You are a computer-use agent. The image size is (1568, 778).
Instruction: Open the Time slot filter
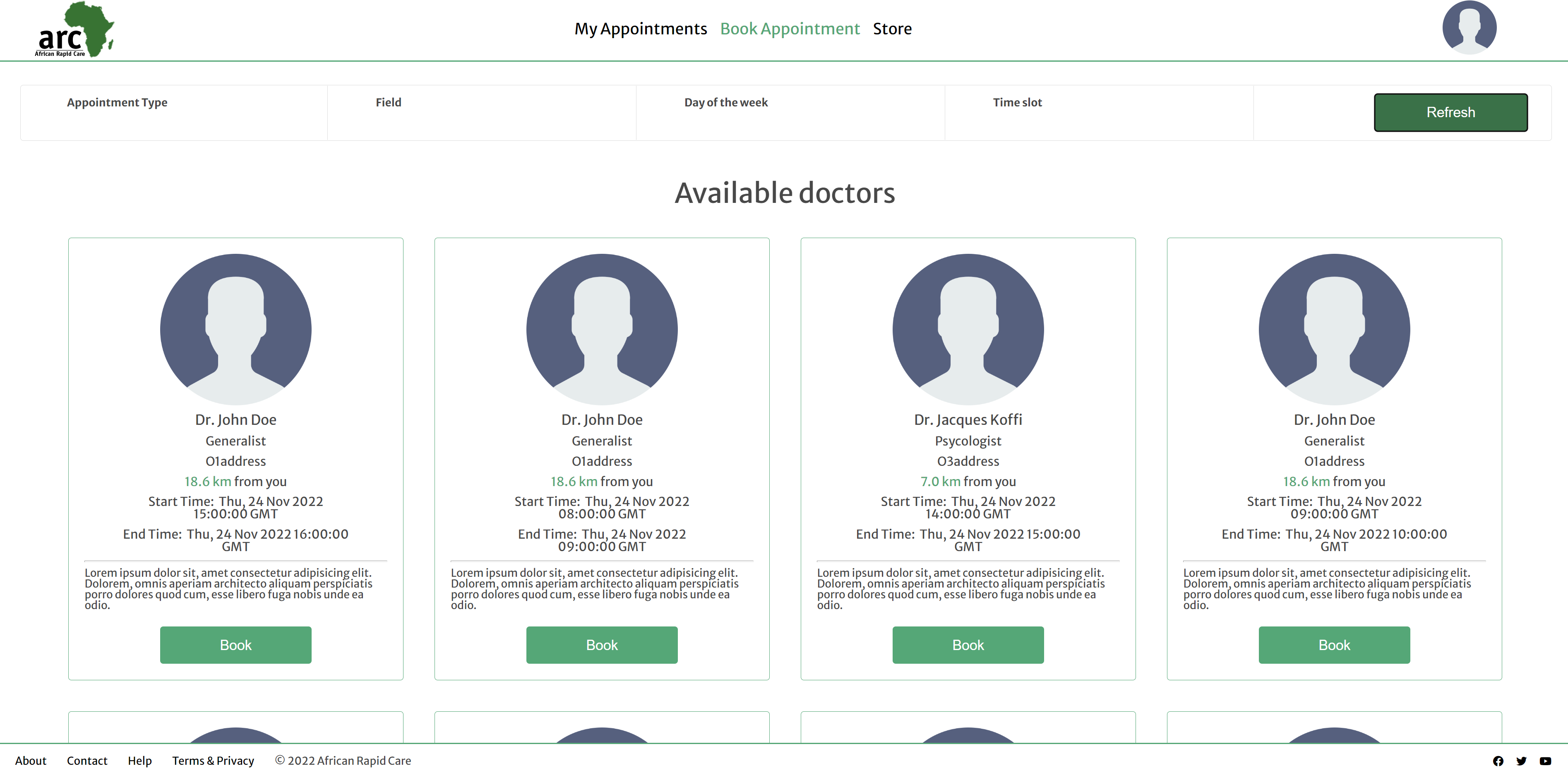coord(1099,113)
